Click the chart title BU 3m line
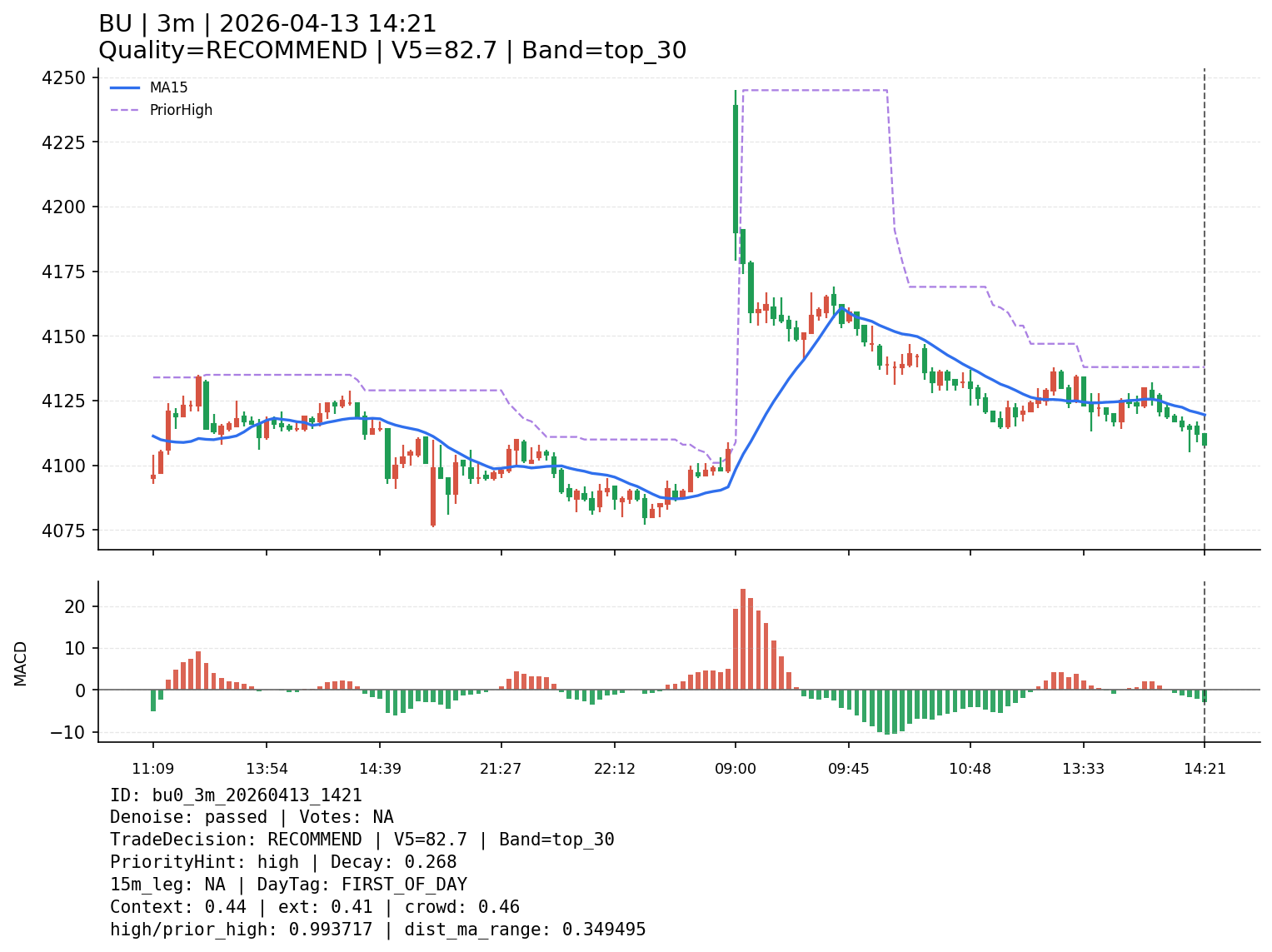Image resolution: width=1272 pixels, height=952 pixels. pyautogui.click(x=267, y=24)
